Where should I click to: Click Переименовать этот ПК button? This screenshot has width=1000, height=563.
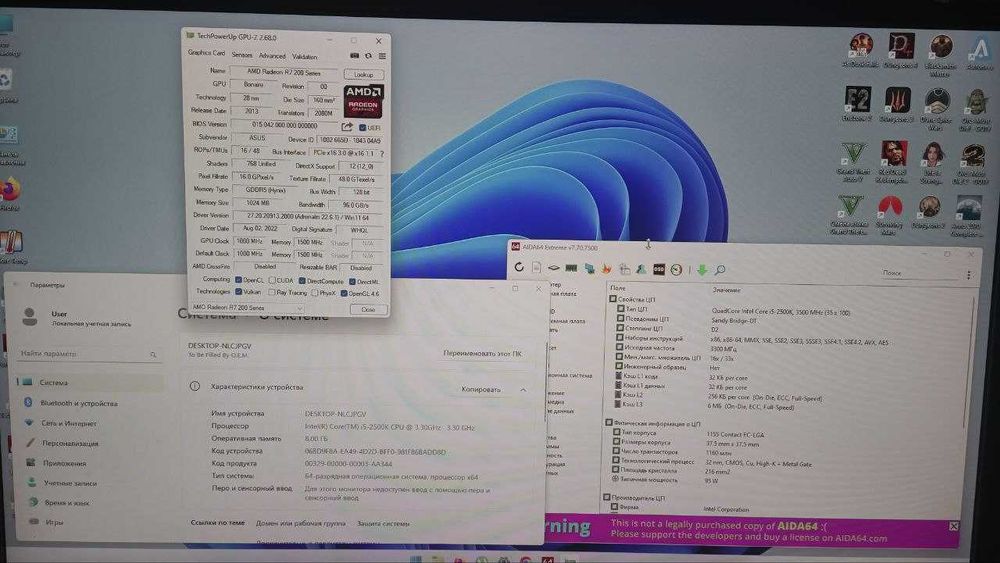coord(482,353)
